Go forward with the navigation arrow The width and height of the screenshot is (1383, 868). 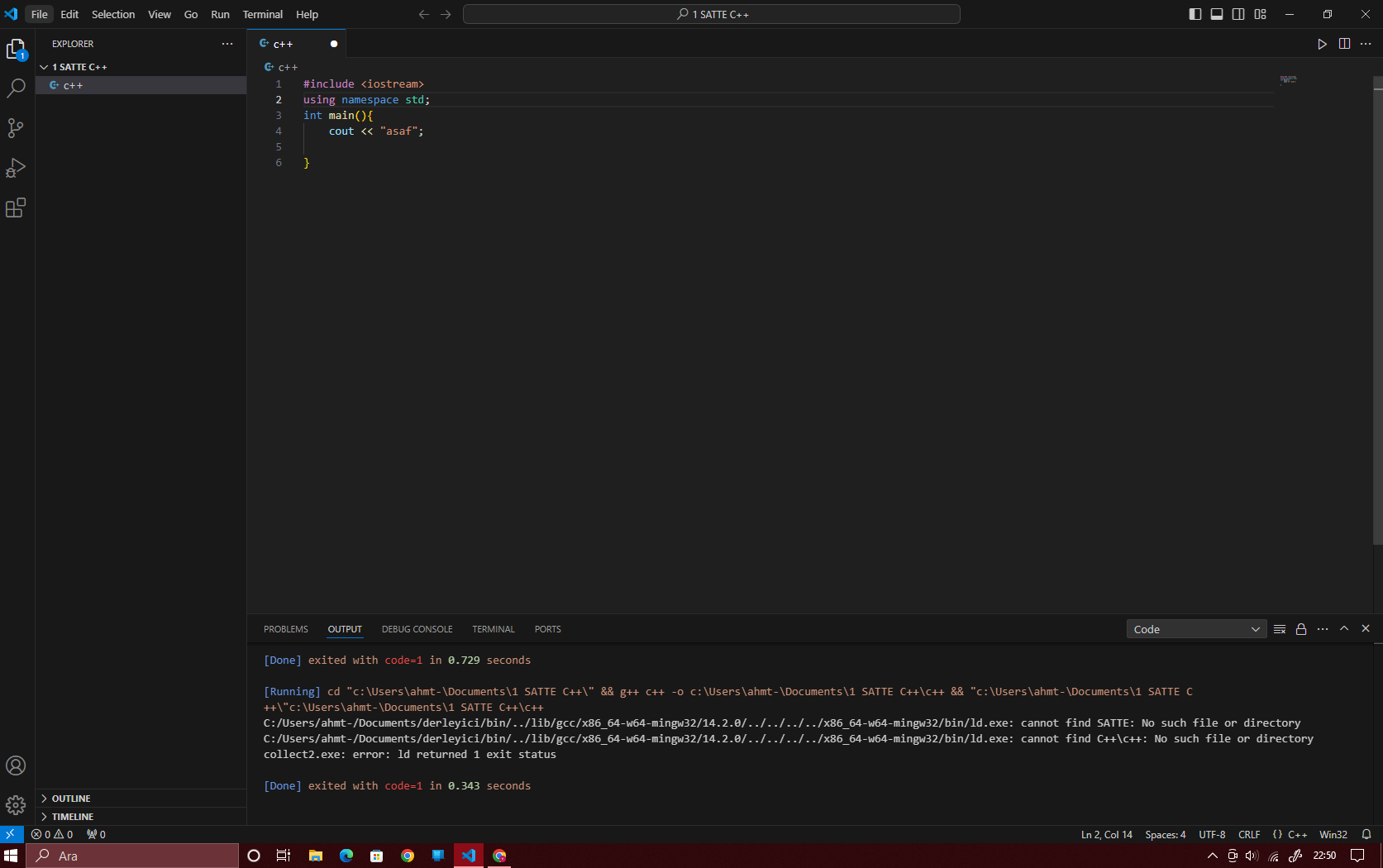click(446, 14)
